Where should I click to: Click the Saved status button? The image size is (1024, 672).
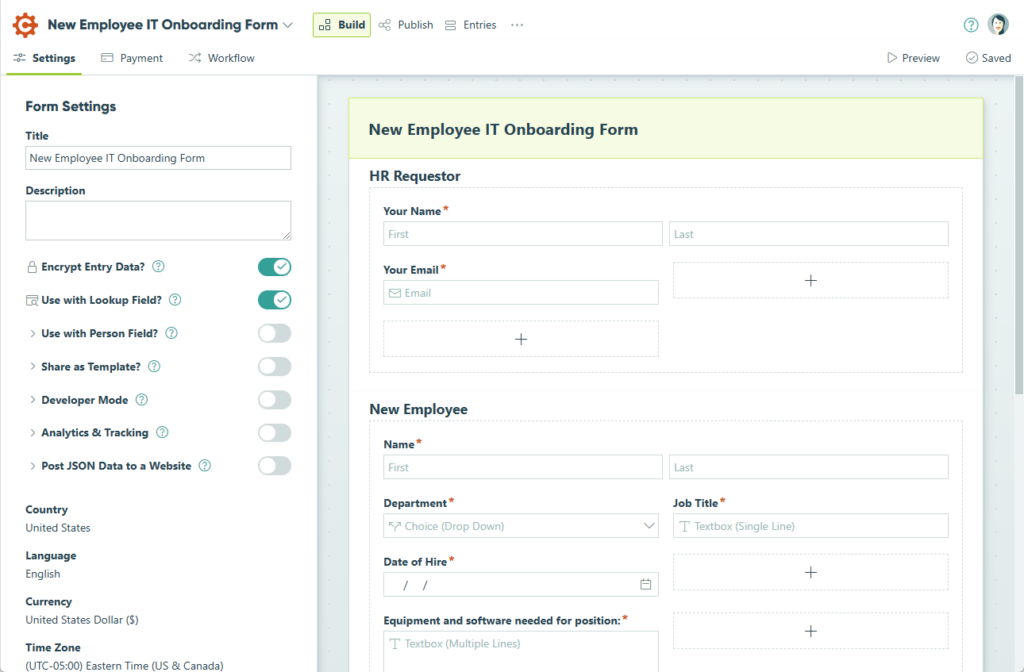click(988, 58)
